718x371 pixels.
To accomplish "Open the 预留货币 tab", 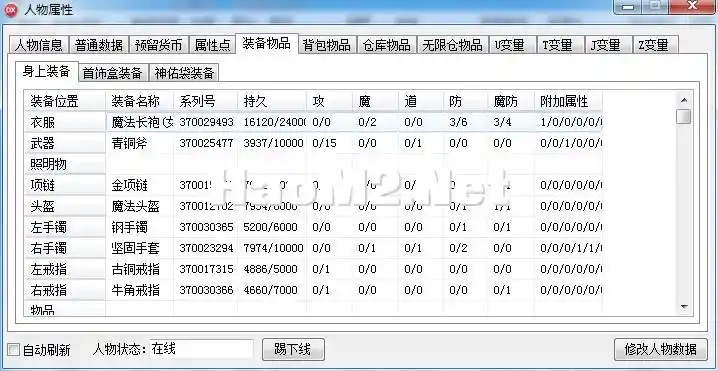I will click(158, 45).
